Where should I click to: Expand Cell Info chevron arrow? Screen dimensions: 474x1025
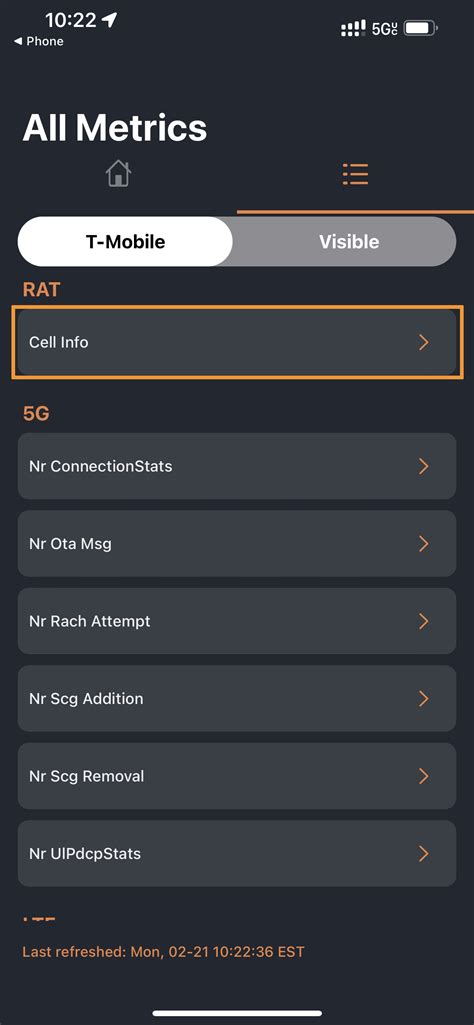point(424,342)
